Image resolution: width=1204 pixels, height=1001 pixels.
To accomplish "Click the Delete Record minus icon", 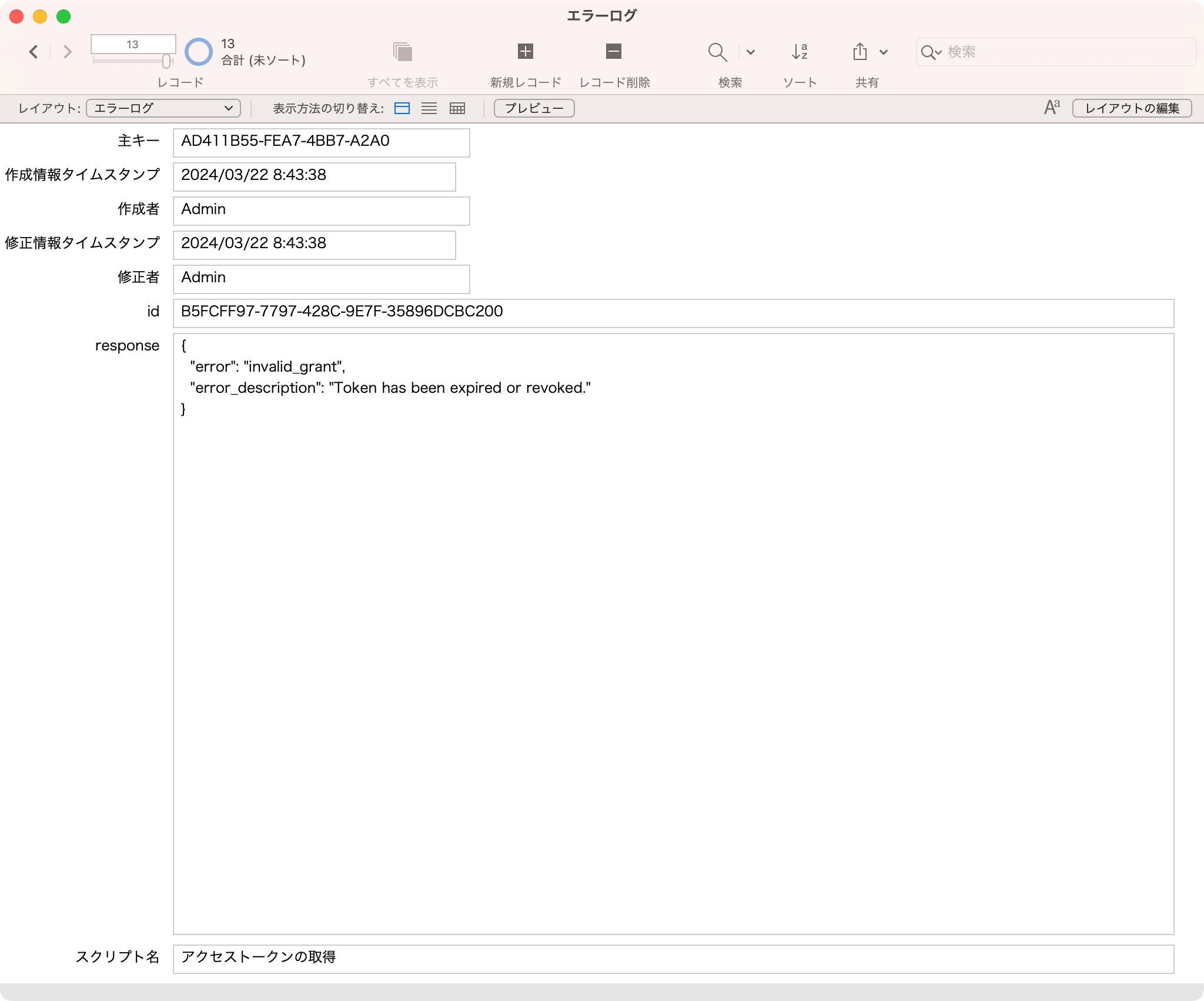I will 614,51.
